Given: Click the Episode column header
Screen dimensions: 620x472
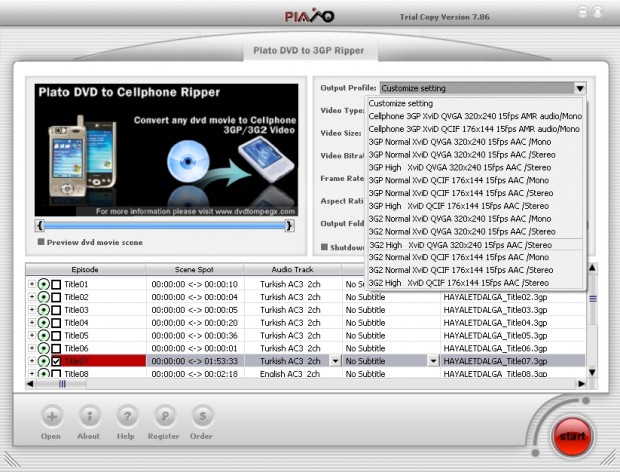Looking at the screenshot, I should click(85, 270).
